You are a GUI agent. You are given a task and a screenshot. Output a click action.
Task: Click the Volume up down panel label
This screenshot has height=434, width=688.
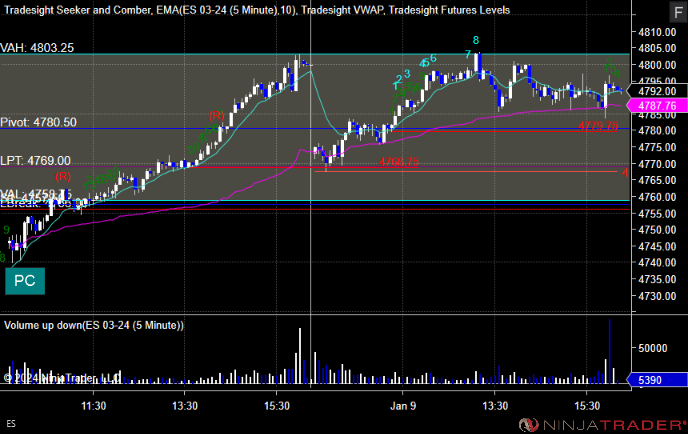click(x=94, y=325)
